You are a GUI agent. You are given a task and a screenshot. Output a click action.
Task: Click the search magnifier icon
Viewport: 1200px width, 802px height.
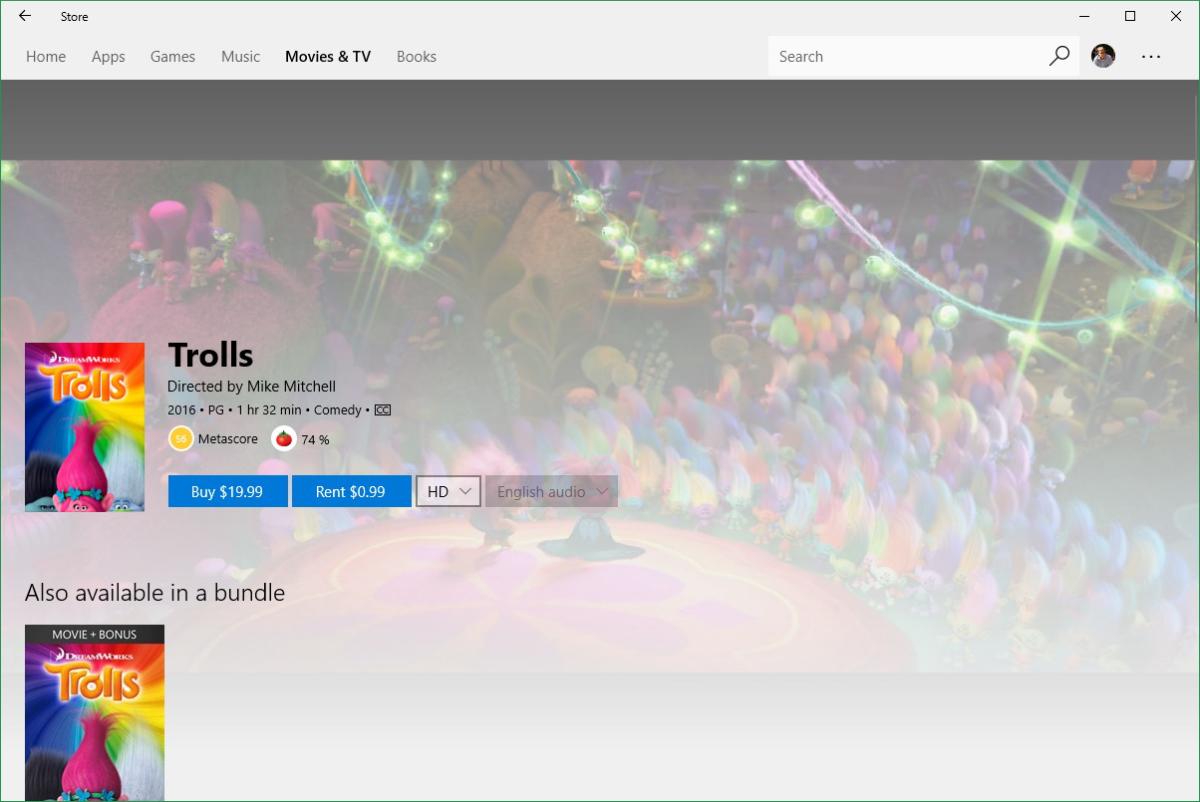(1059, 56)
